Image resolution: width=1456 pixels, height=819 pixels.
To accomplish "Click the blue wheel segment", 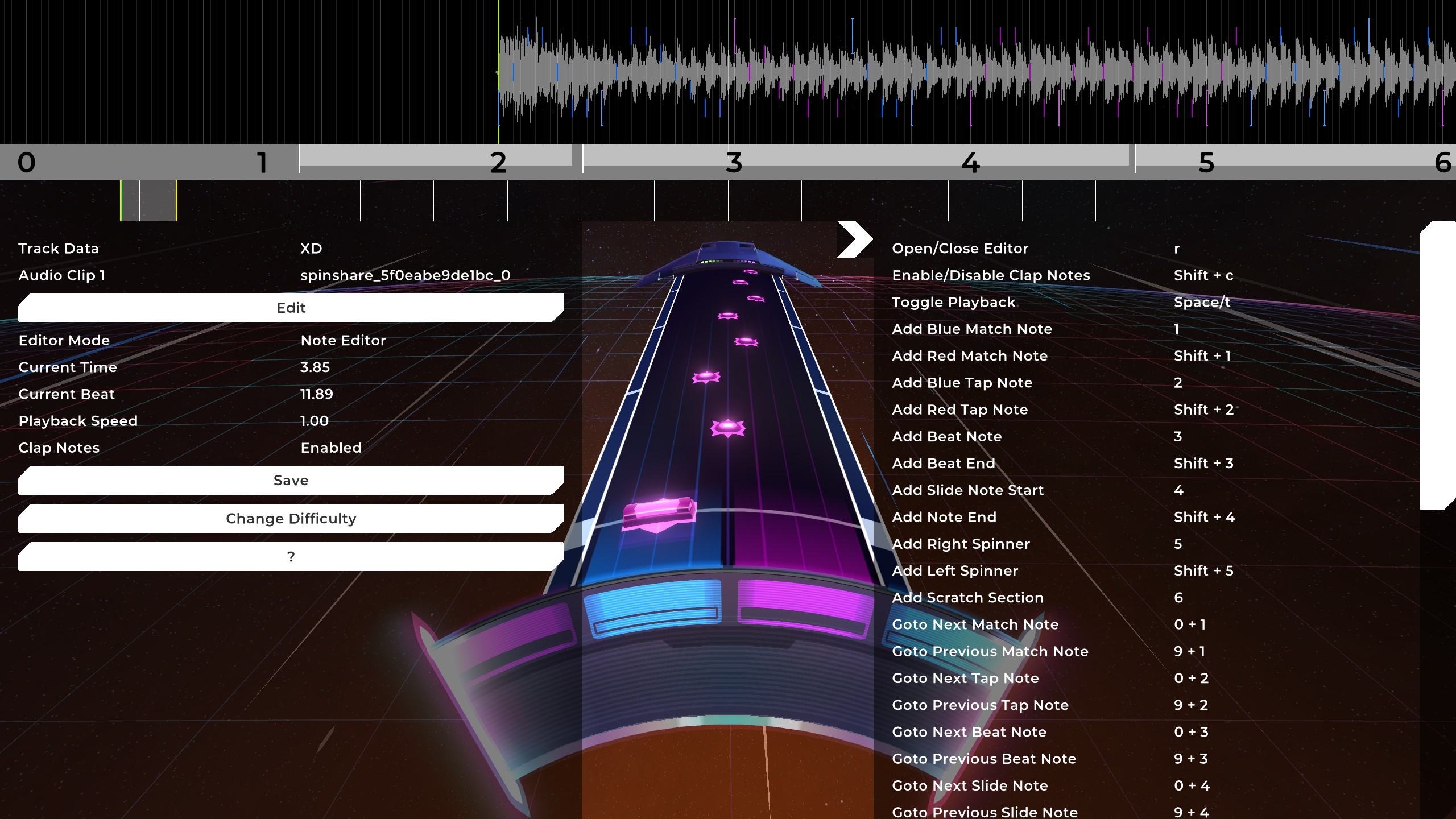I will (652, 607).
